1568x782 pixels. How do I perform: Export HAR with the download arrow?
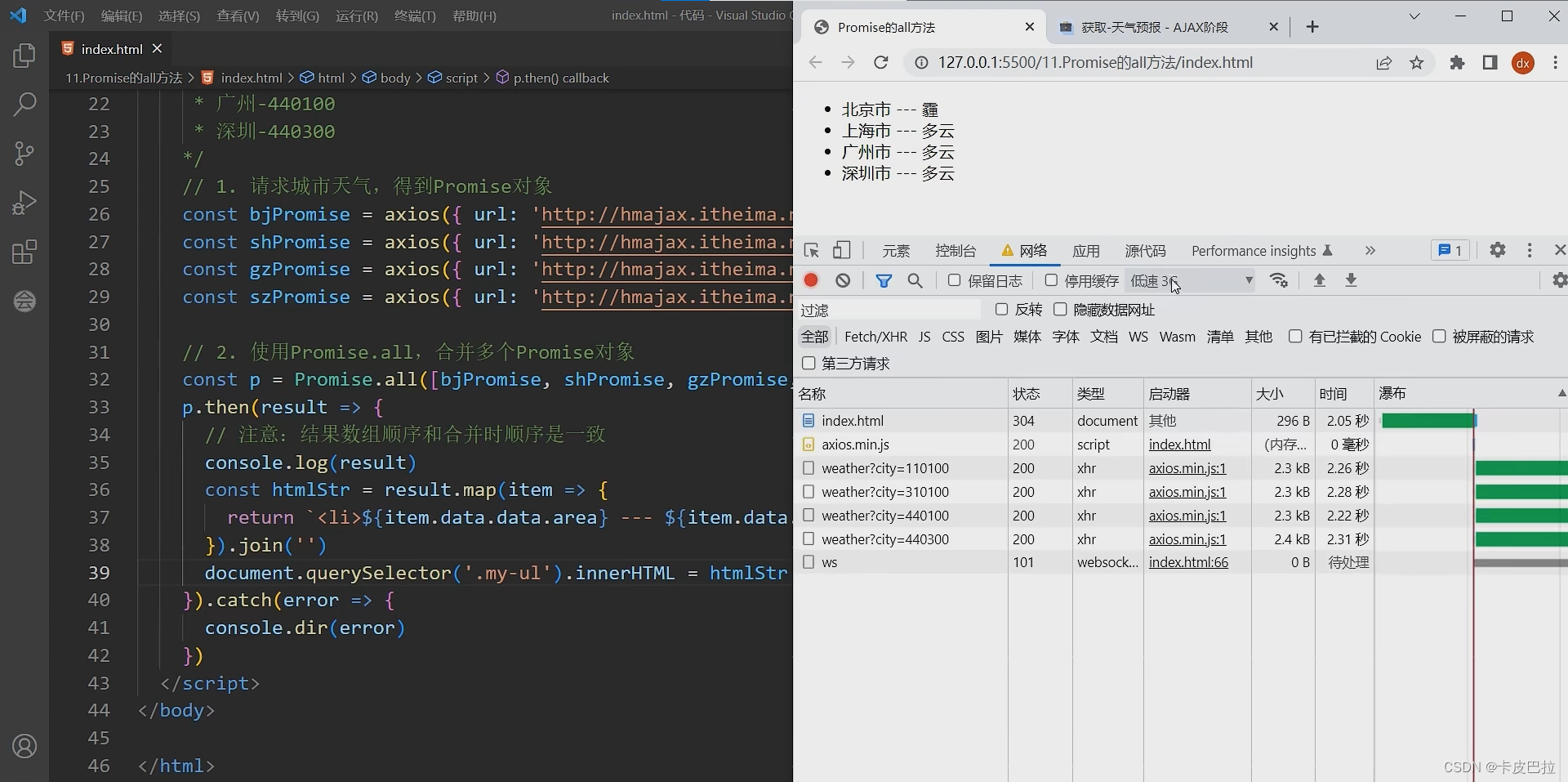click(x=1351, y=280)
